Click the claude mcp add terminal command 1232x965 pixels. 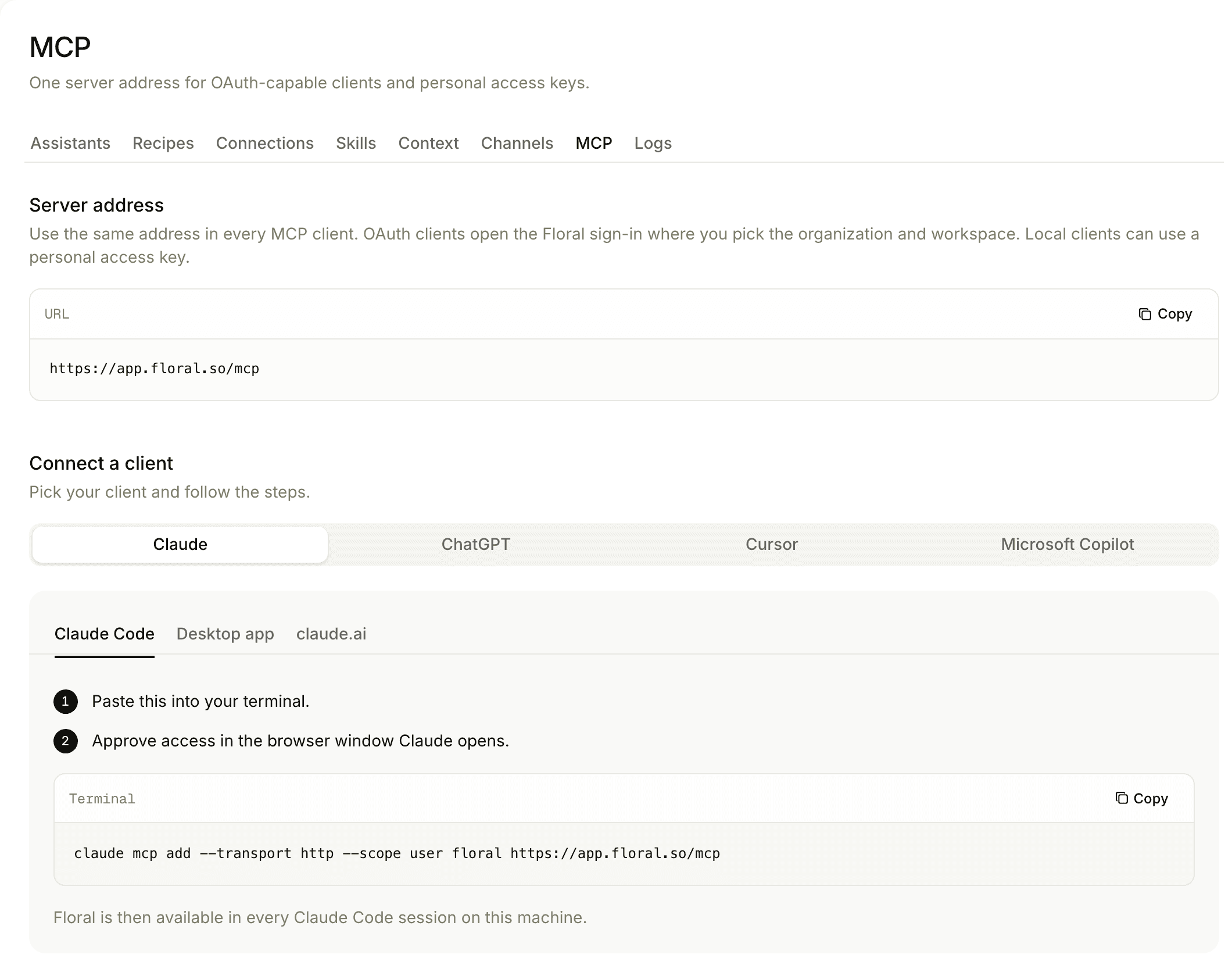397,853
